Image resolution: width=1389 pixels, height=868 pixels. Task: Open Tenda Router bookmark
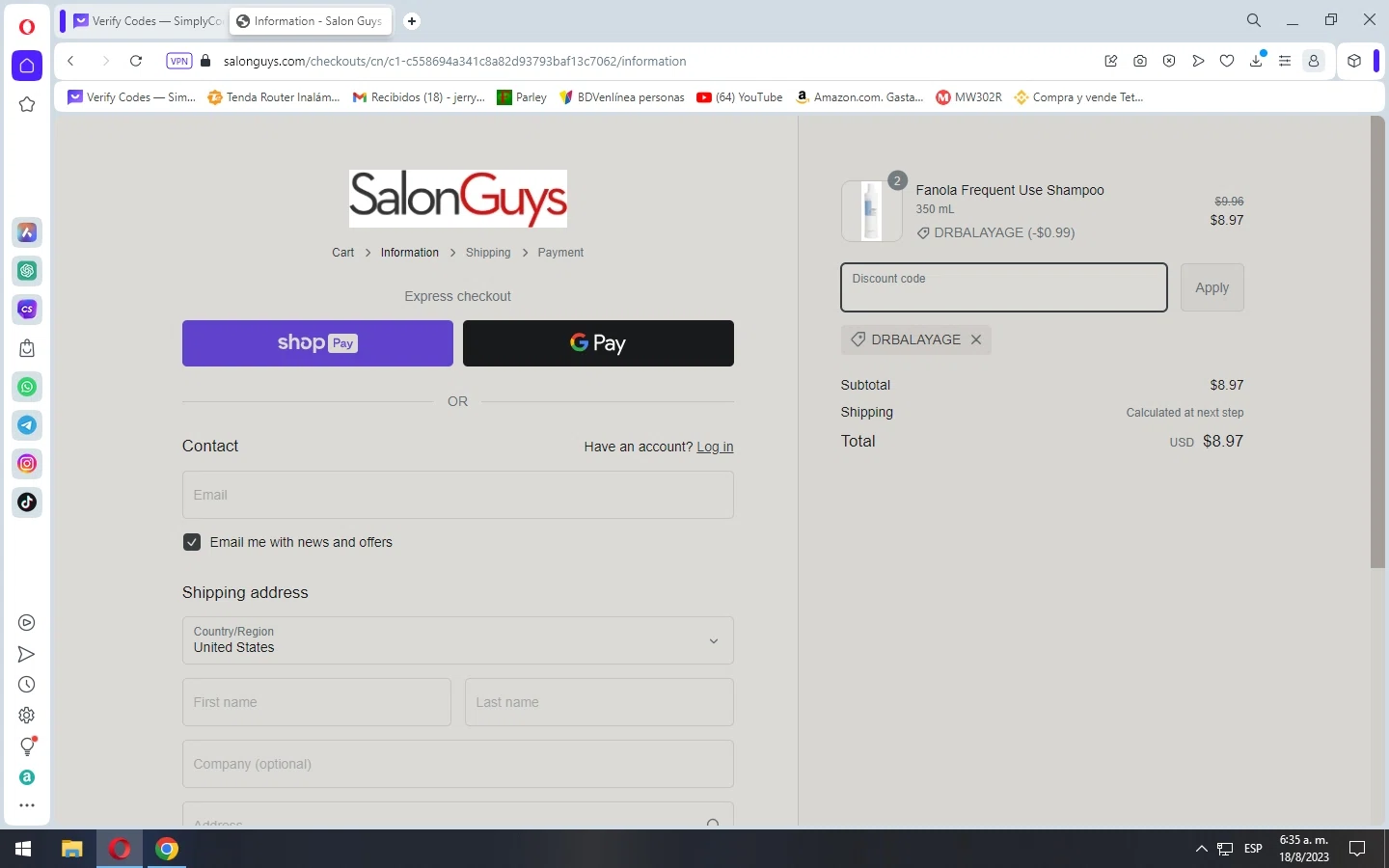274,97
